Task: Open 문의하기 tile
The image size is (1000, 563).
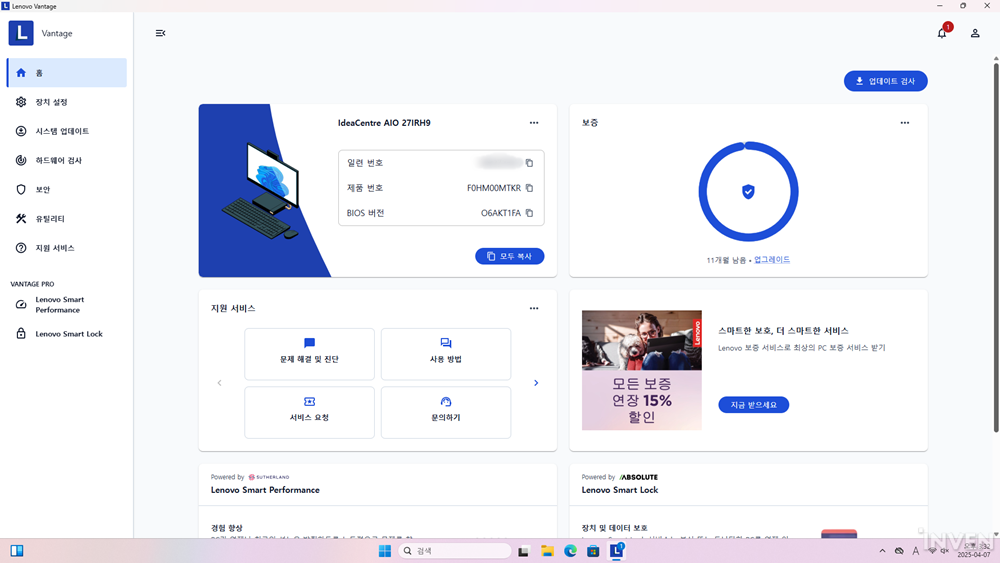Action: coord(446,412)
